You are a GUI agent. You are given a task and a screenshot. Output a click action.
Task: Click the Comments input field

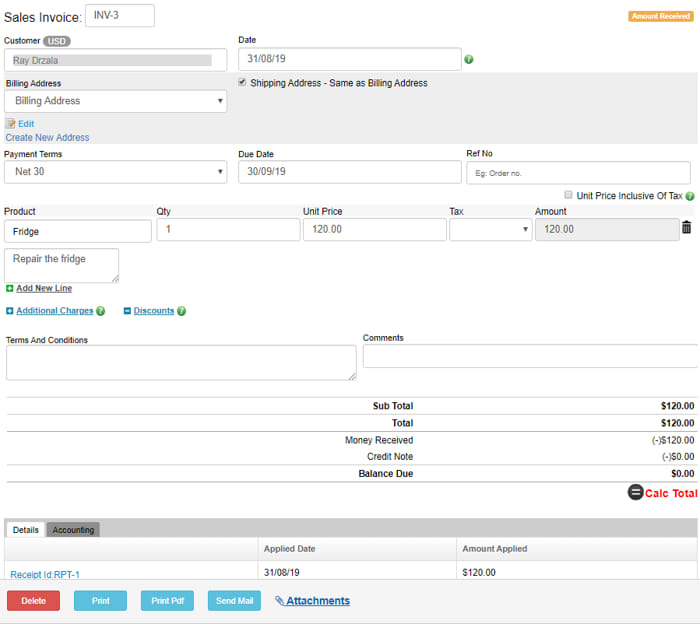(530, 356)
